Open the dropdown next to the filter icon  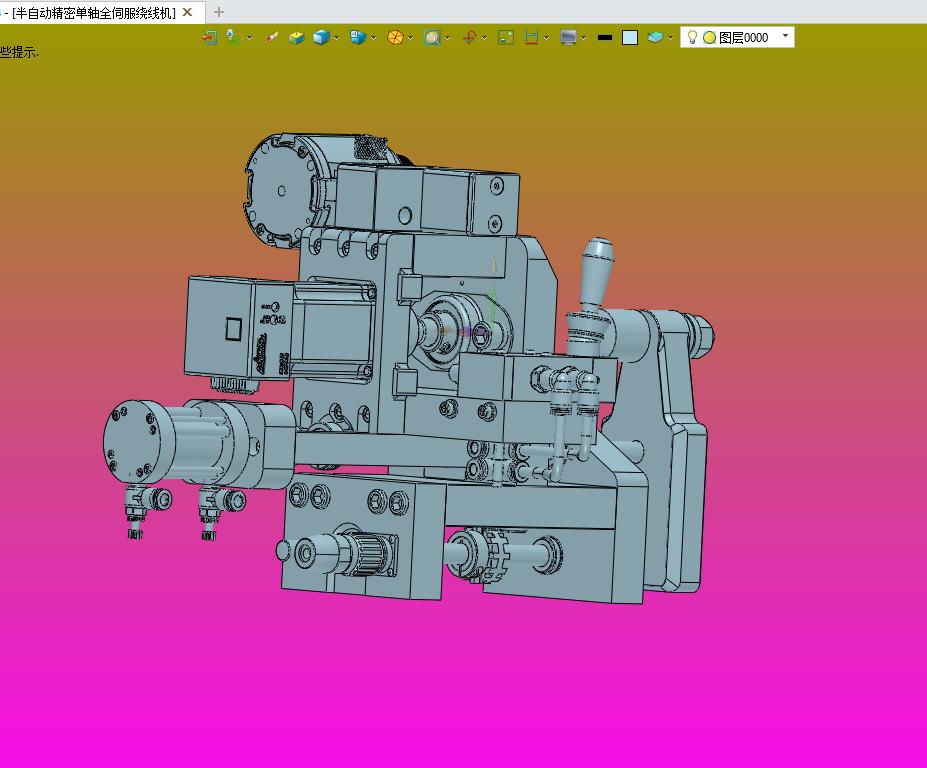(249, 38)
